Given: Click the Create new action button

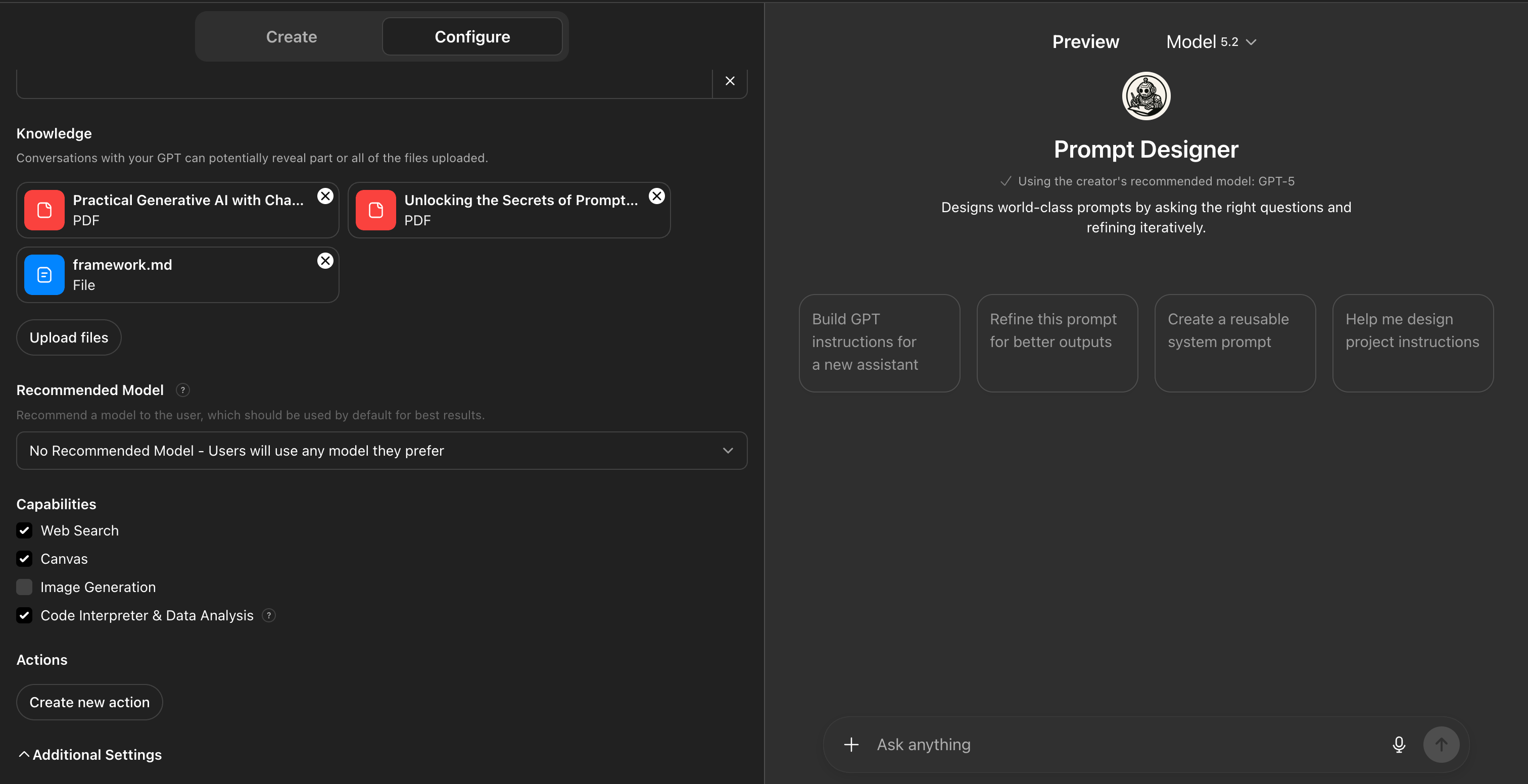Looking at the screenshot, I should 89,702.
